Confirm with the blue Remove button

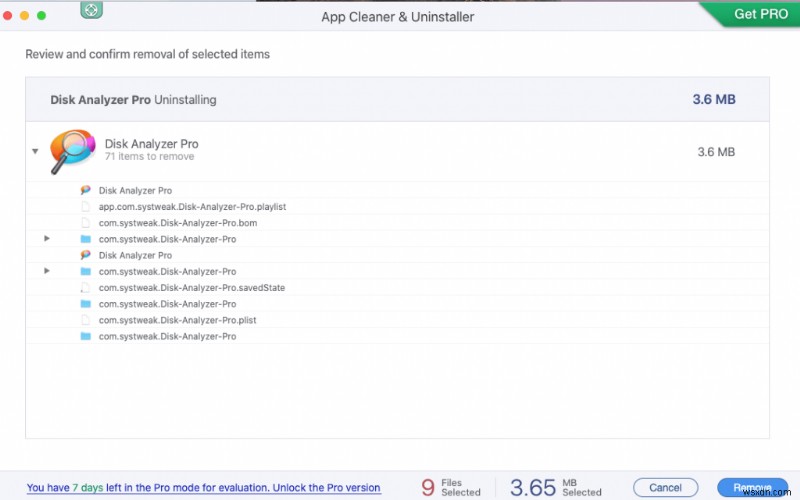point(752,488)
